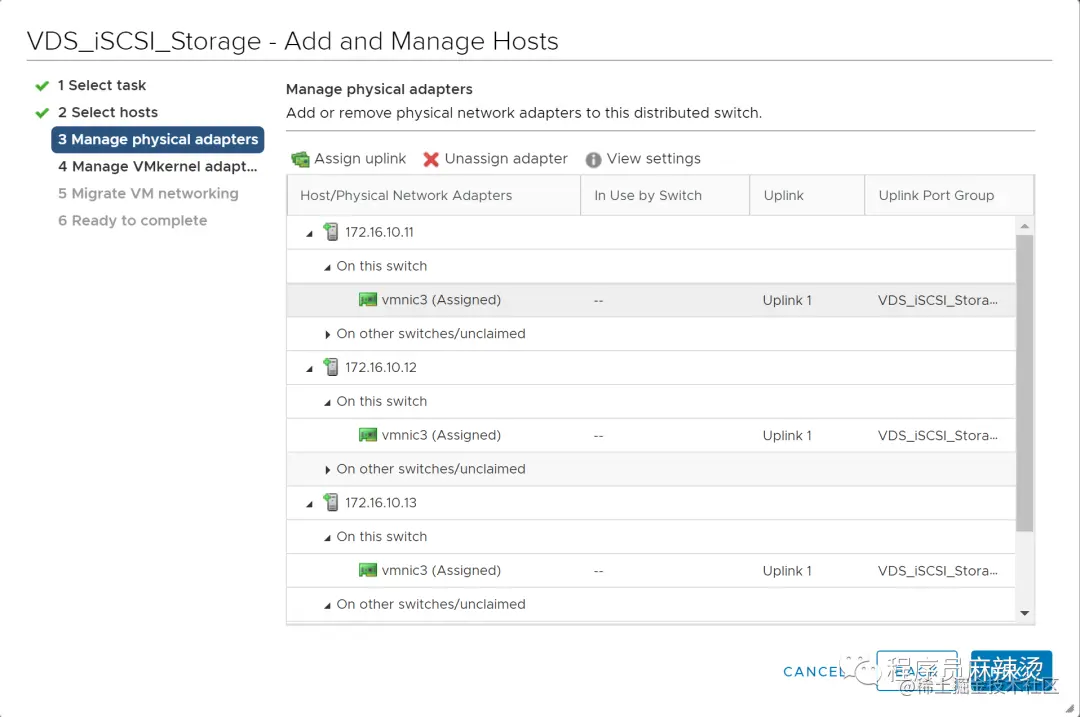Click the 172.16.10.13 host name

pyautogui.click(x=381, y=503)
